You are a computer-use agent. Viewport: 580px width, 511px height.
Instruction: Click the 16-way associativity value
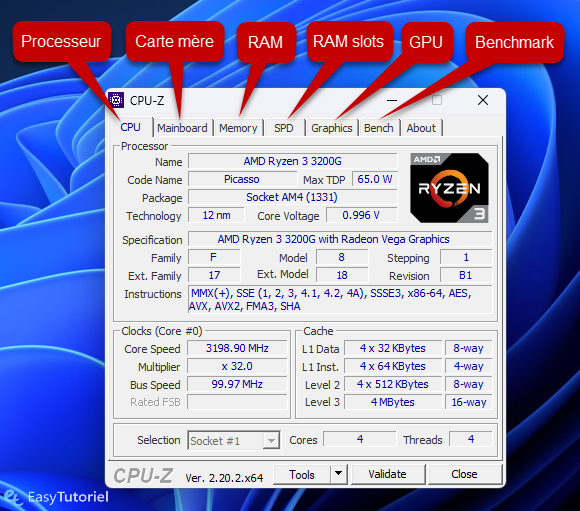[468, 402]
